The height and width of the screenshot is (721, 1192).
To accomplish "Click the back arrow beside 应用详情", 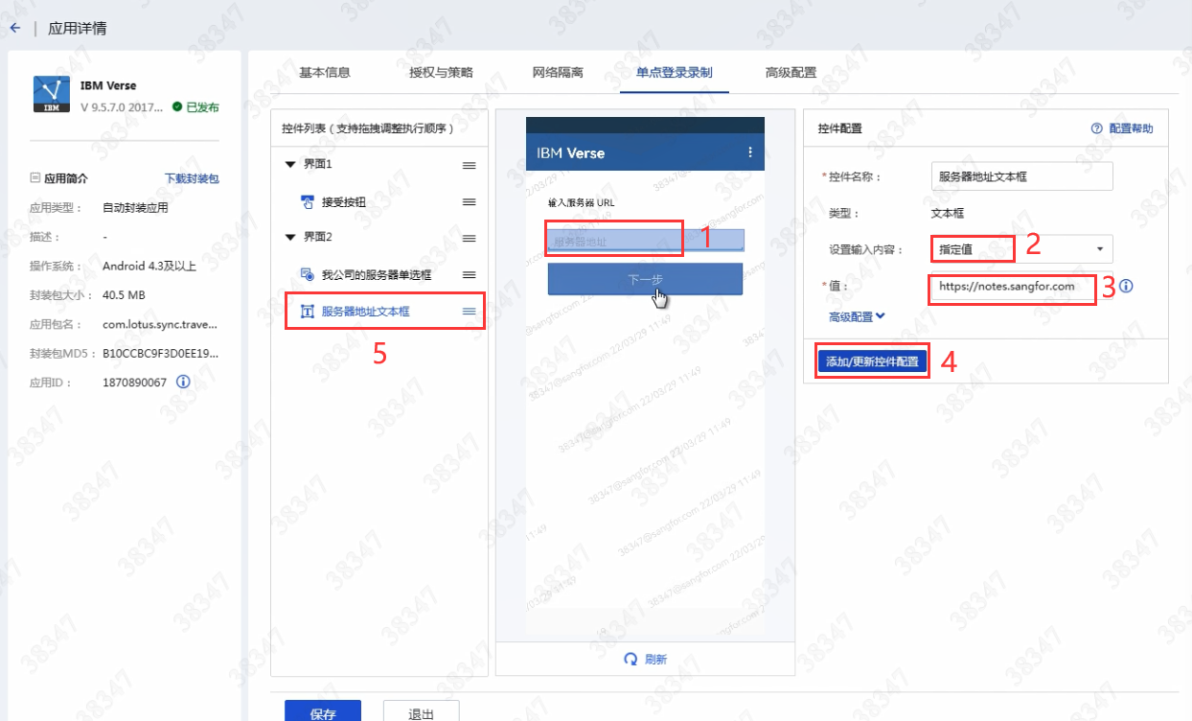I will point(15,28).
